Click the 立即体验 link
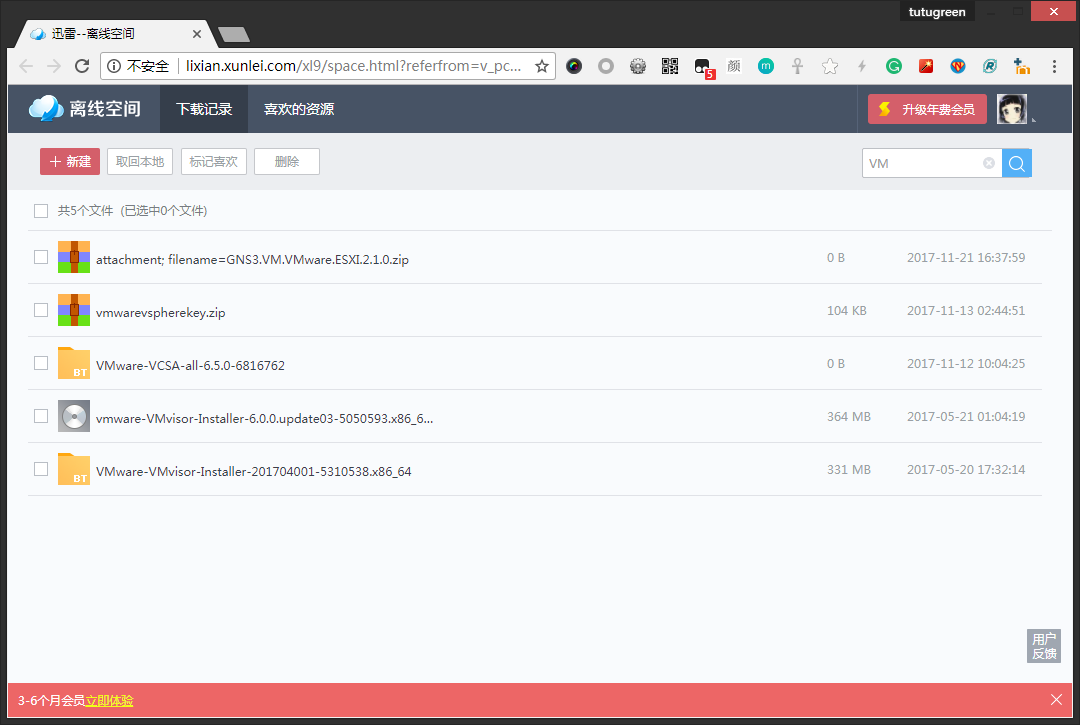The height and width of the screenshot is (725, 1080). pos(110,700)
